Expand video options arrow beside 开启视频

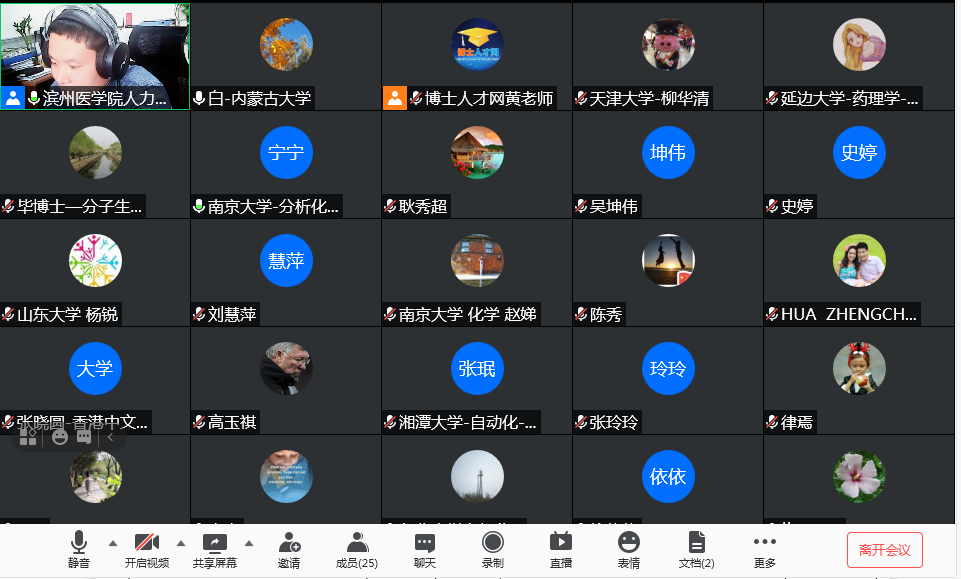181,543
